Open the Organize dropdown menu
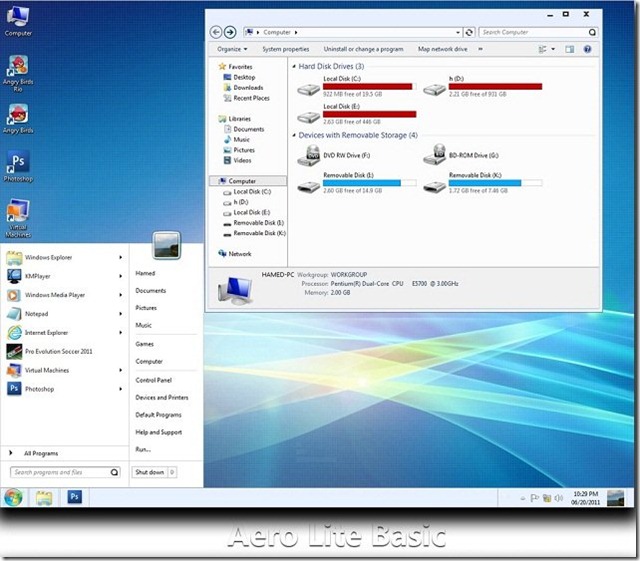 coord(232,49)
